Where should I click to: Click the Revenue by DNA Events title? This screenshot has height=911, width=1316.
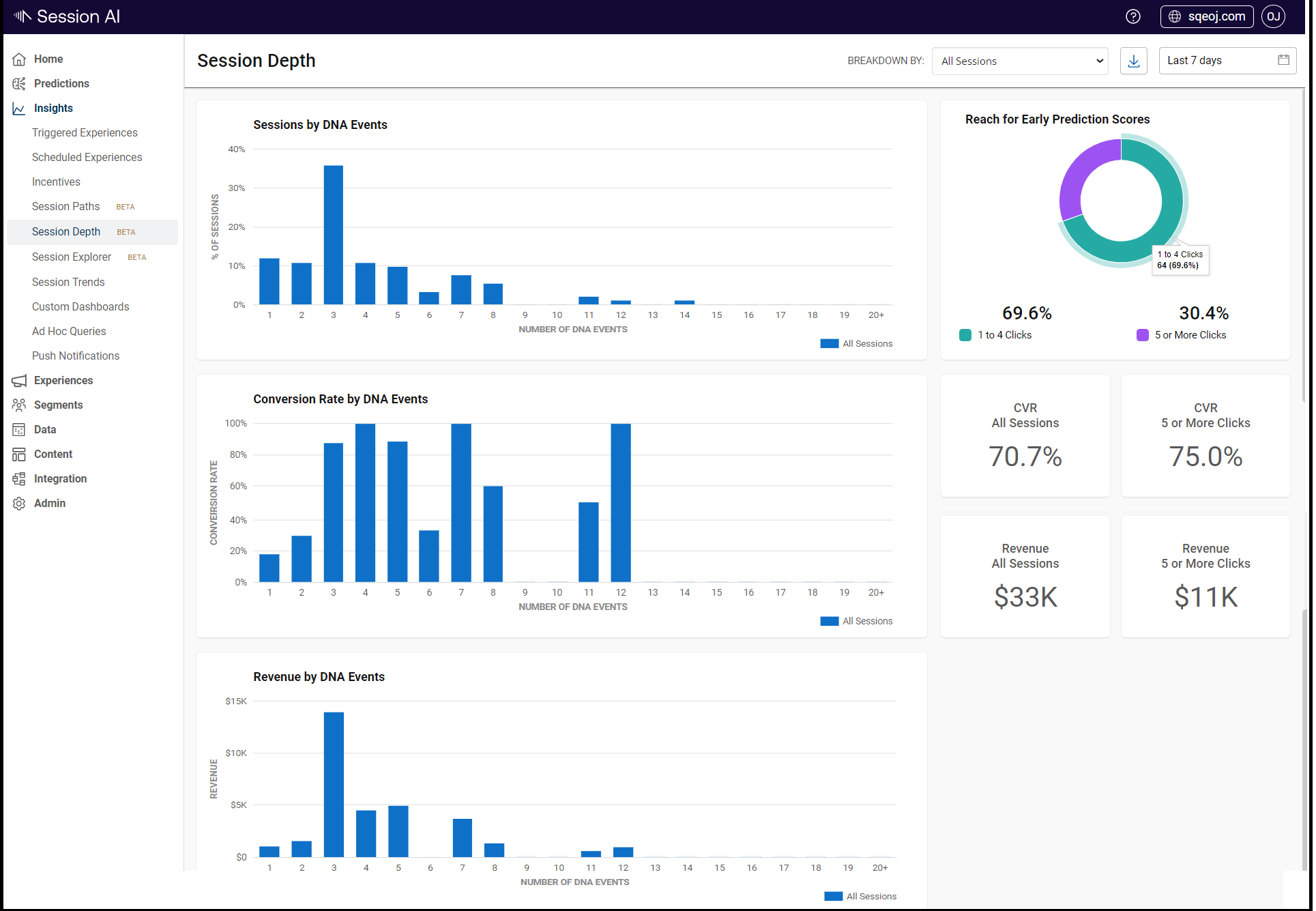pos(319,677)
